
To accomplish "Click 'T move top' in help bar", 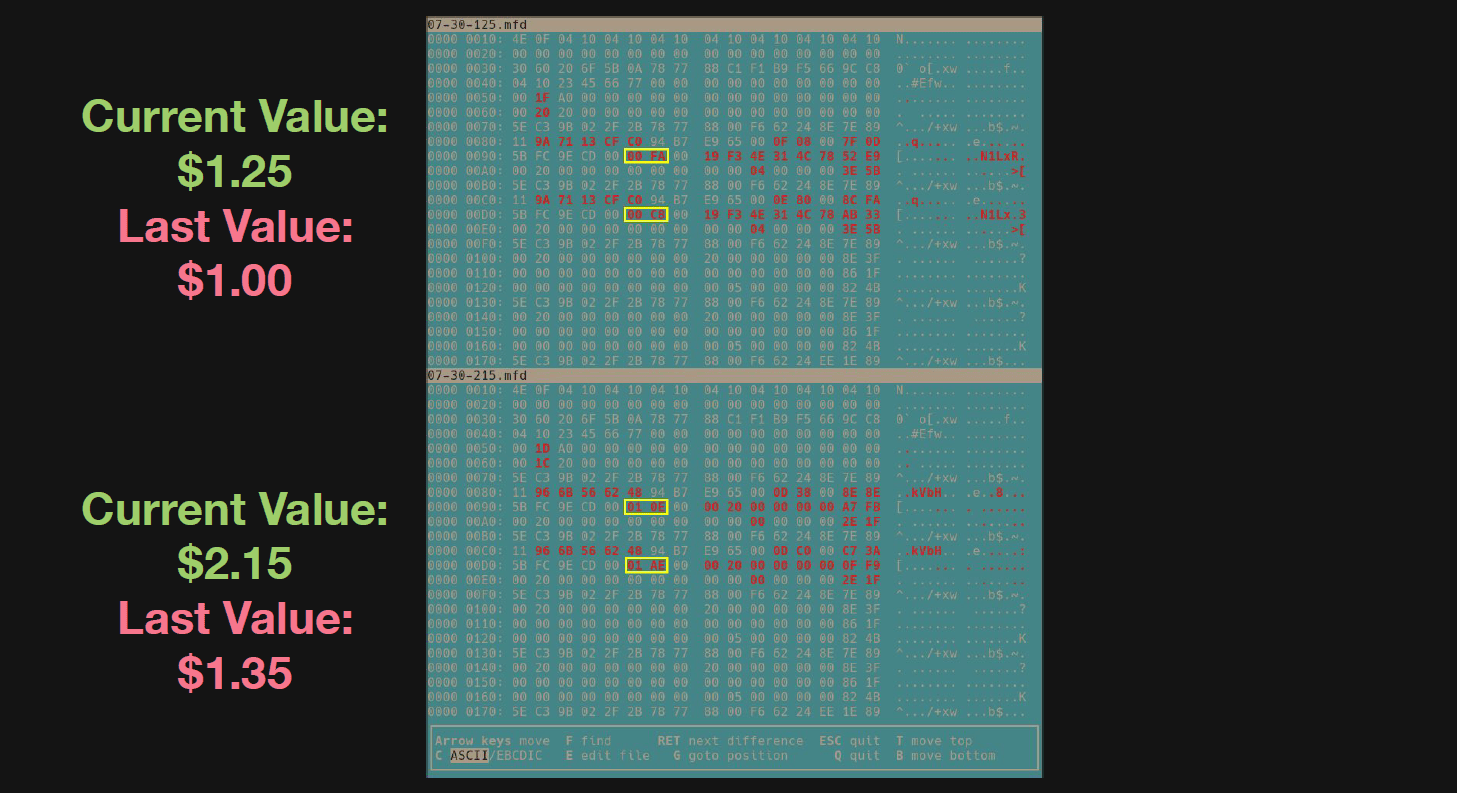I will coord(933,741).
